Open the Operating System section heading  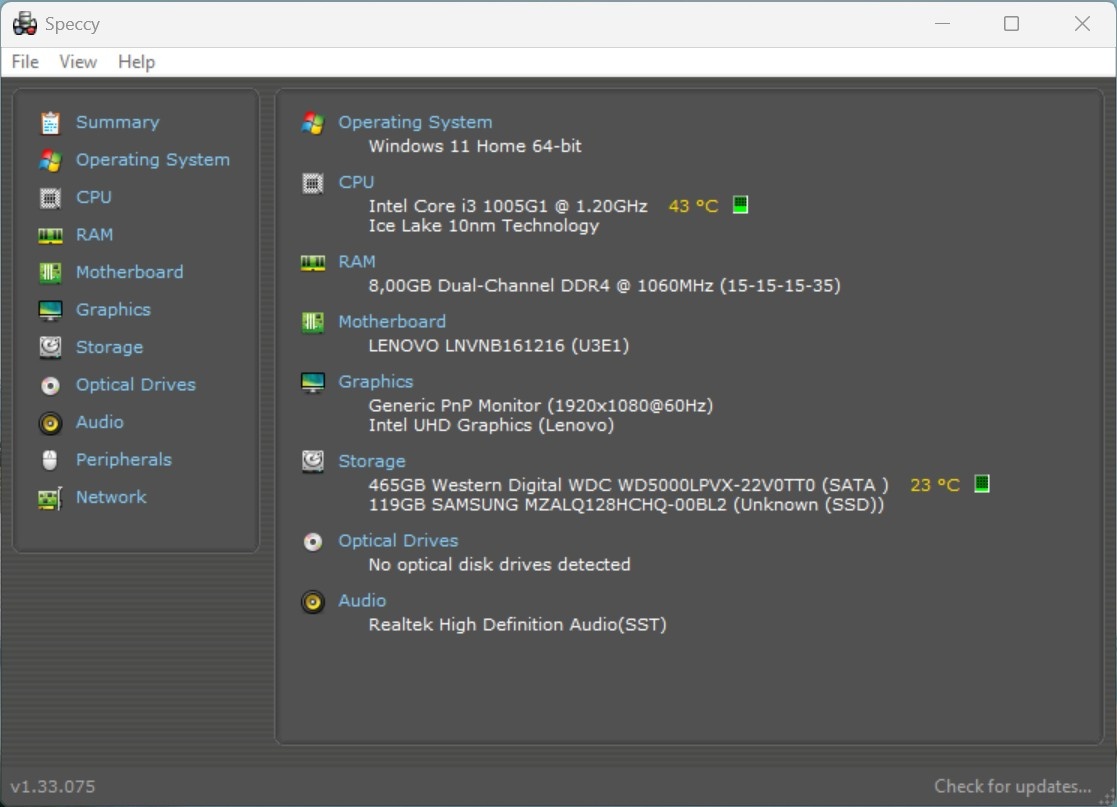(x=415, y=121)
